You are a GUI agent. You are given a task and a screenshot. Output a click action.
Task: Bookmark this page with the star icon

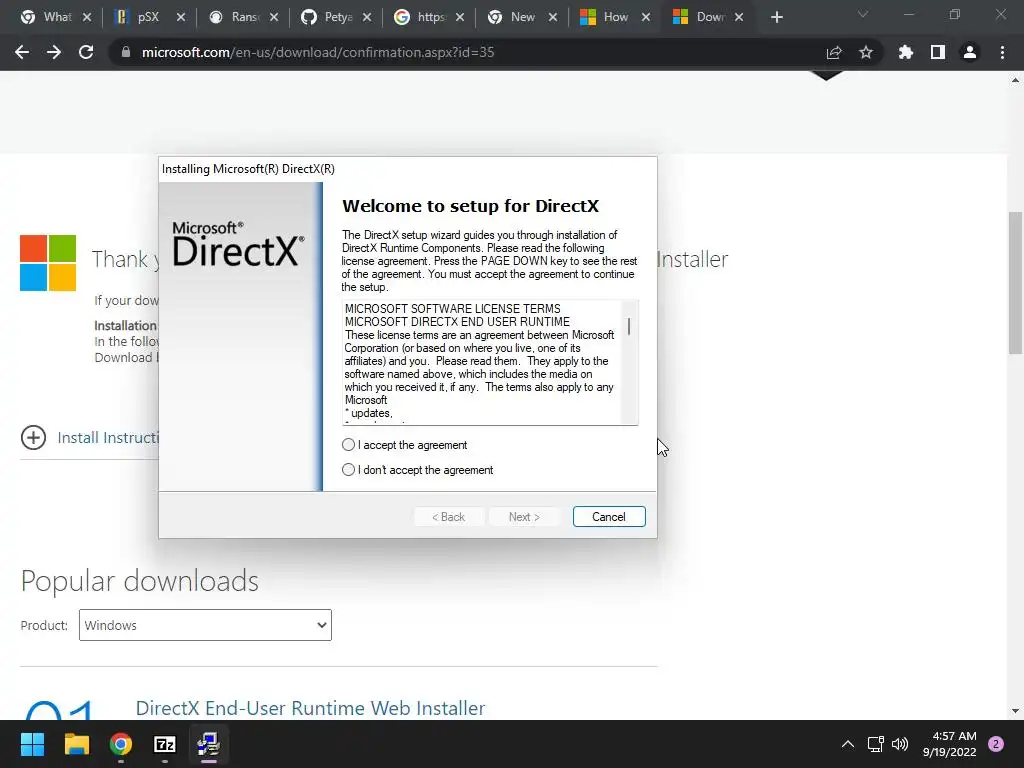pyautogui.click(x=866, y=52)
